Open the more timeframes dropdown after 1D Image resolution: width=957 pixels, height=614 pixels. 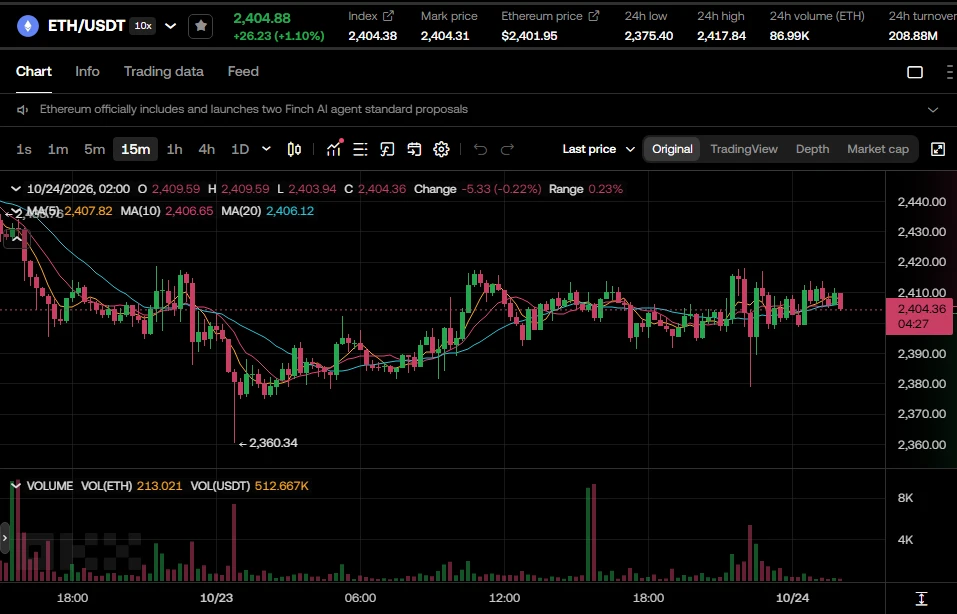266,150
